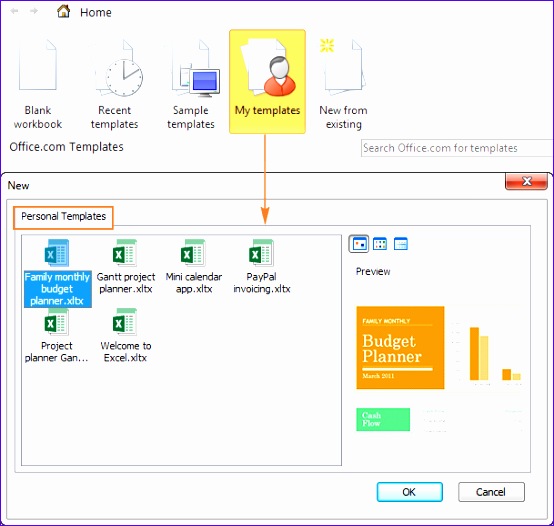Click the Home breadcrumb text

coord(96,12)
